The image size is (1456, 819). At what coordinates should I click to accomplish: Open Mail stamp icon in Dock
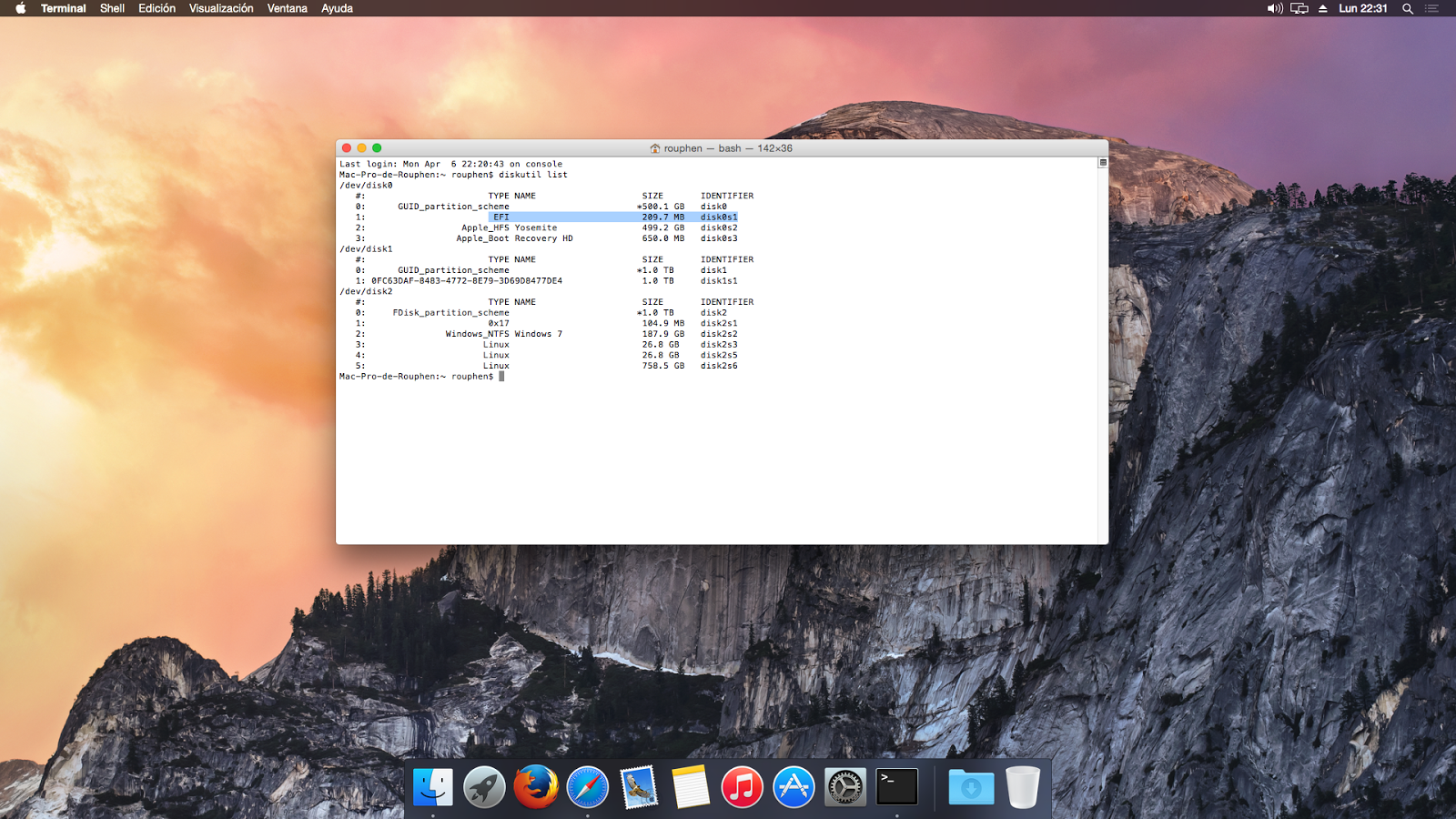[639, 787]
